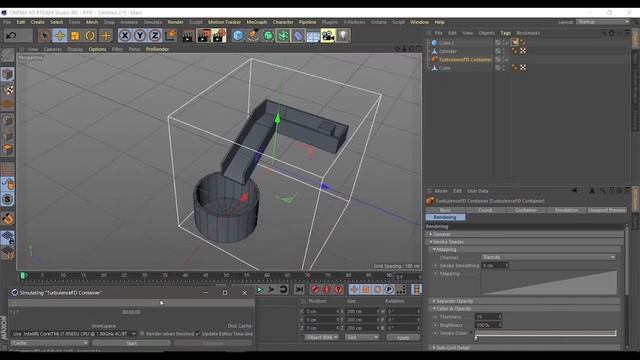The image size is (640, 360).
Task: Click the Bend deformer icon
Action: tap(298, 36)
